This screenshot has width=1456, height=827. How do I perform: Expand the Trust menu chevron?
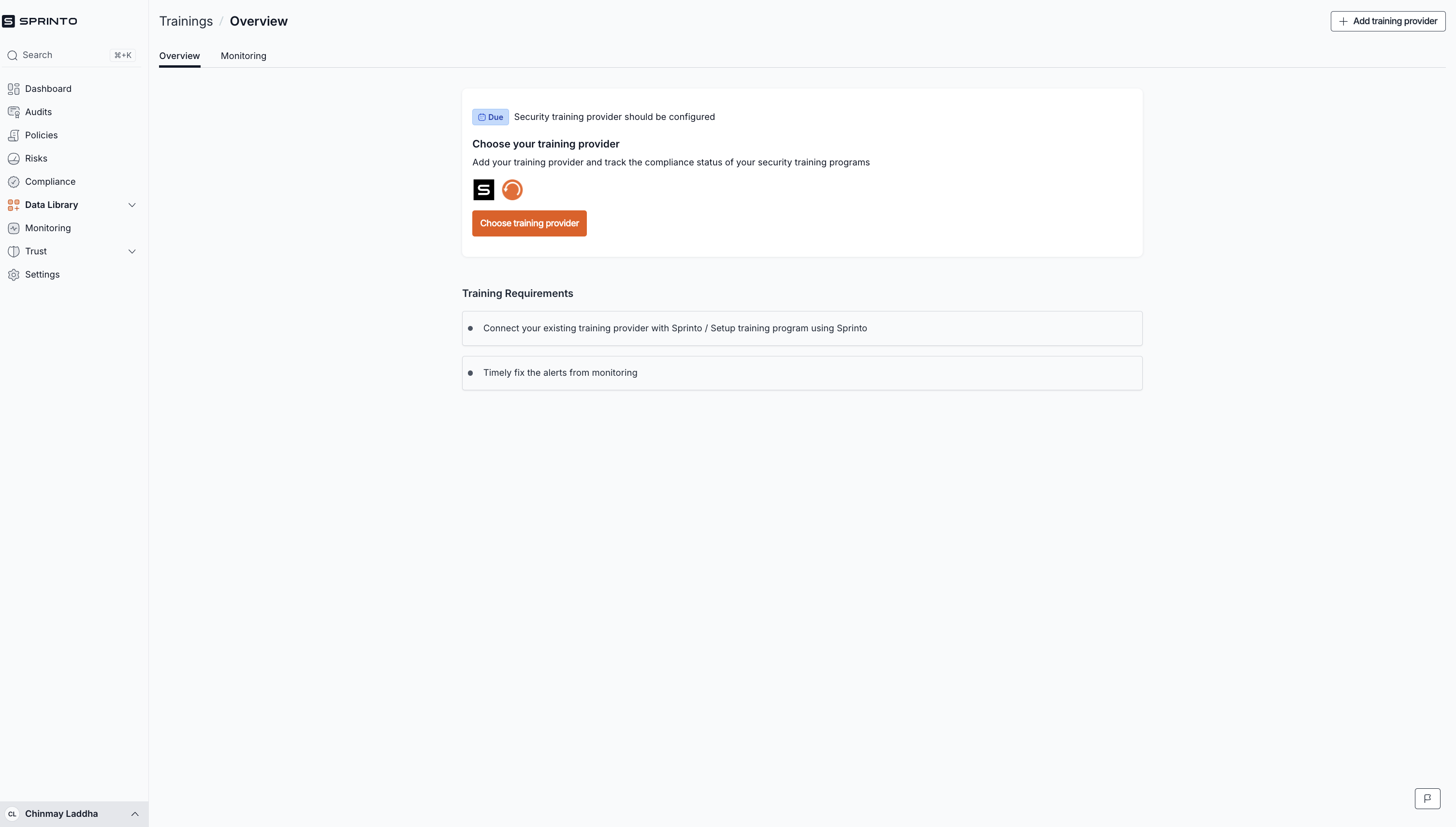pyautogui.click(x=131, y=251)
